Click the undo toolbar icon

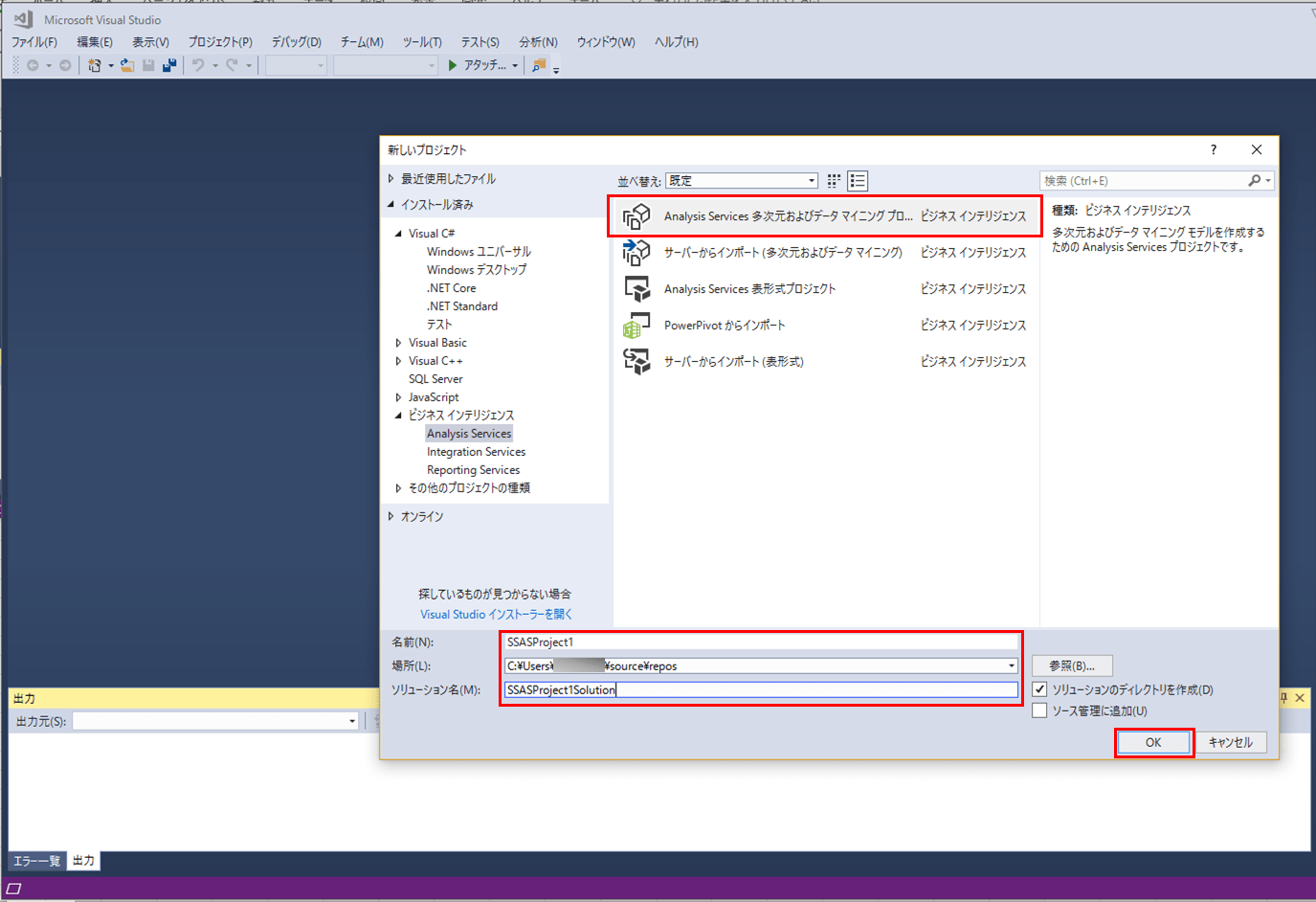click(198, 65)
